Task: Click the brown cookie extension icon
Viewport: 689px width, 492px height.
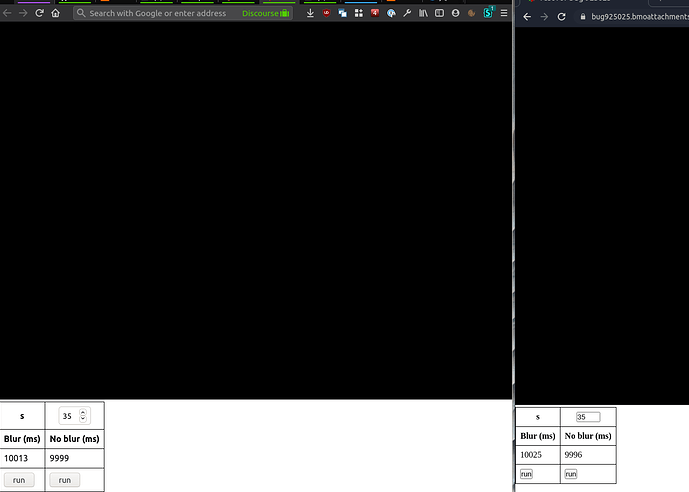Action: click(471, 13)
